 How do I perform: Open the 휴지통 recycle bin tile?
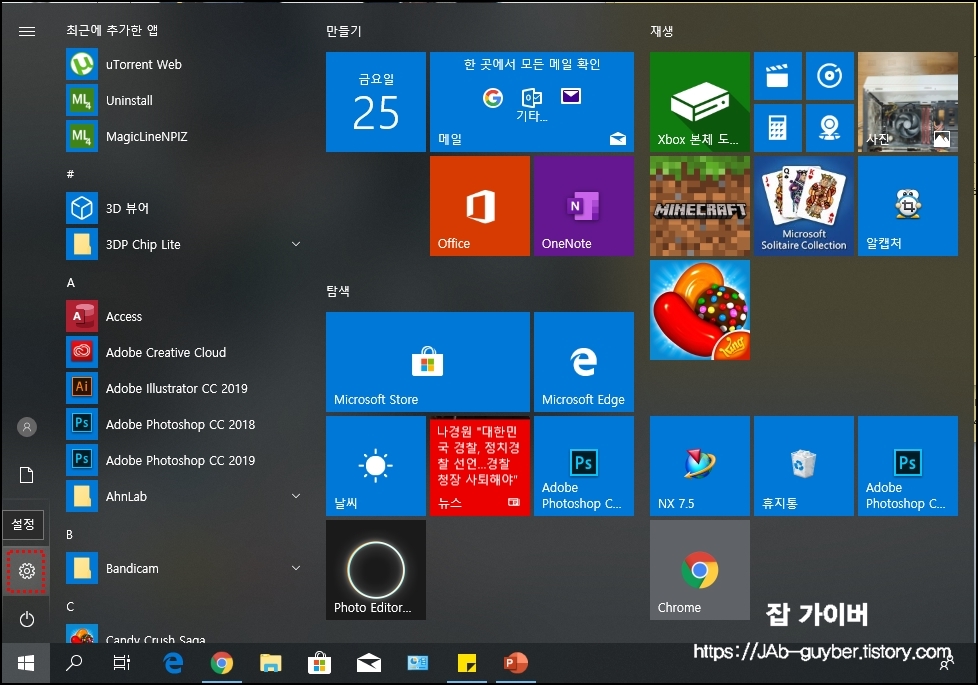point(804,466)
